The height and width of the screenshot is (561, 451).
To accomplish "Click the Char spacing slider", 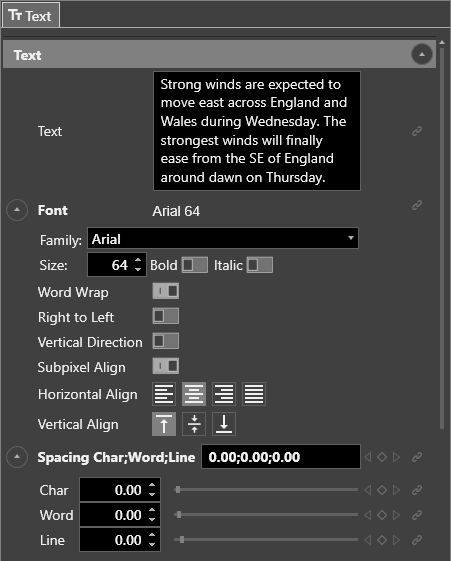I will [266, 489].
